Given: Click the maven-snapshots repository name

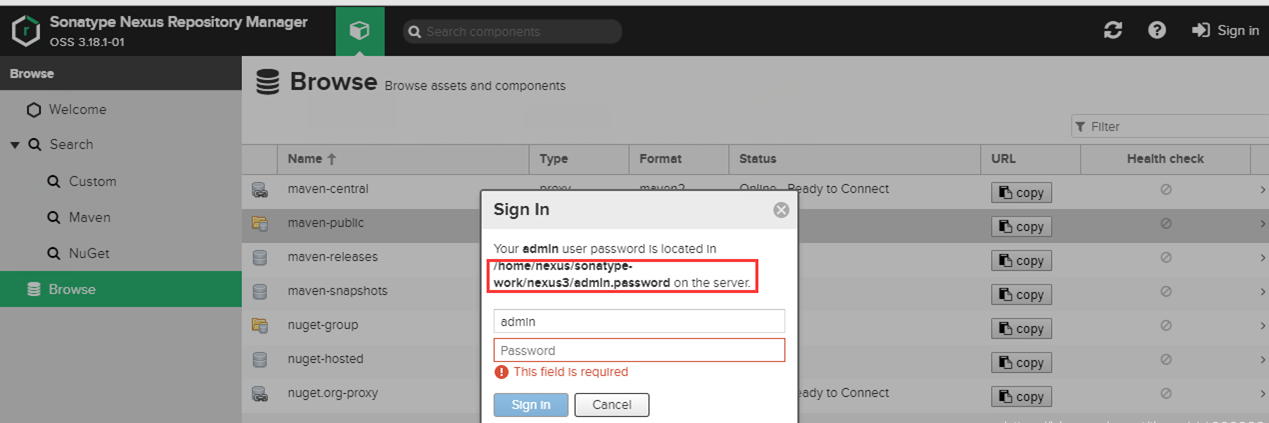Looking at the screenshot, I should pos(337,291).
